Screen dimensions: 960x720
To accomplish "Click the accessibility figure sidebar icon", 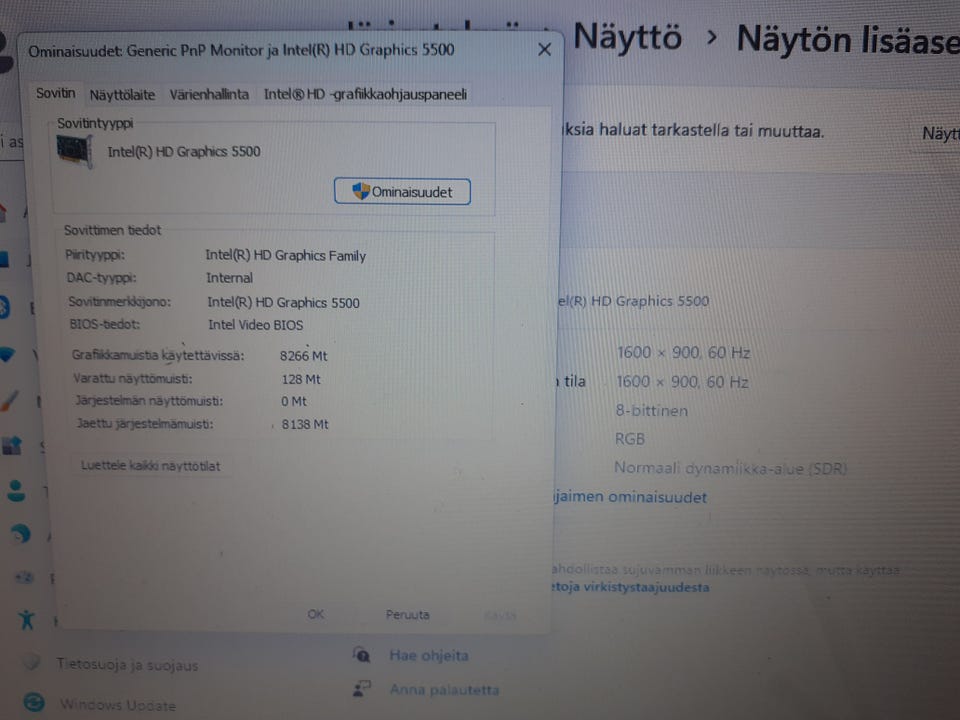I will pyautogui.click(x=26, y=620).
